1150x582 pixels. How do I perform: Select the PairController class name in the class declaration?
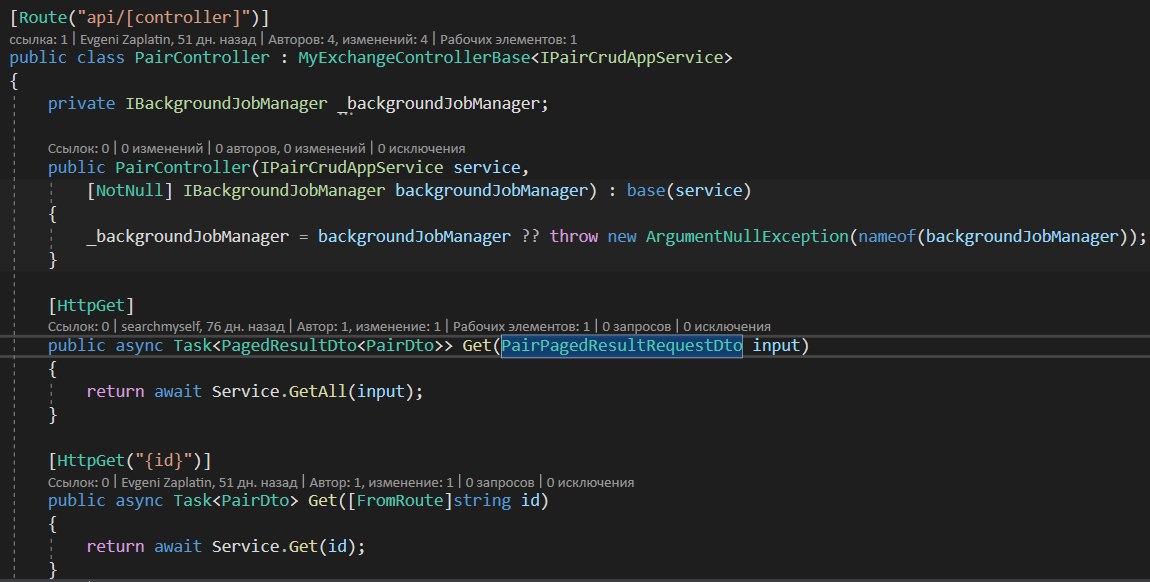(x=202, y=58)
